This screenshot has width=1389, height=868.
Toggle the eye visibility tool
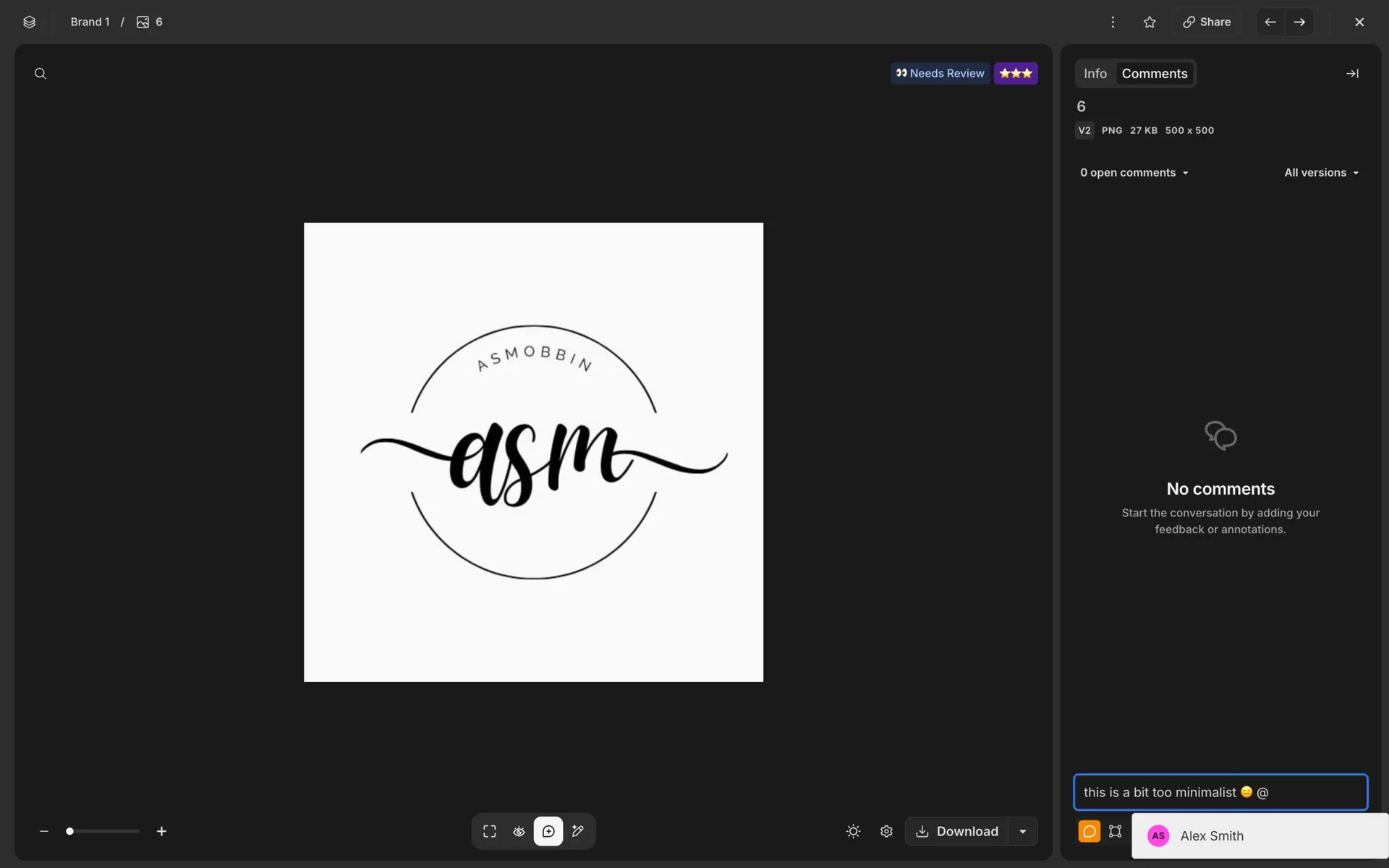click(x=519, y=831)
